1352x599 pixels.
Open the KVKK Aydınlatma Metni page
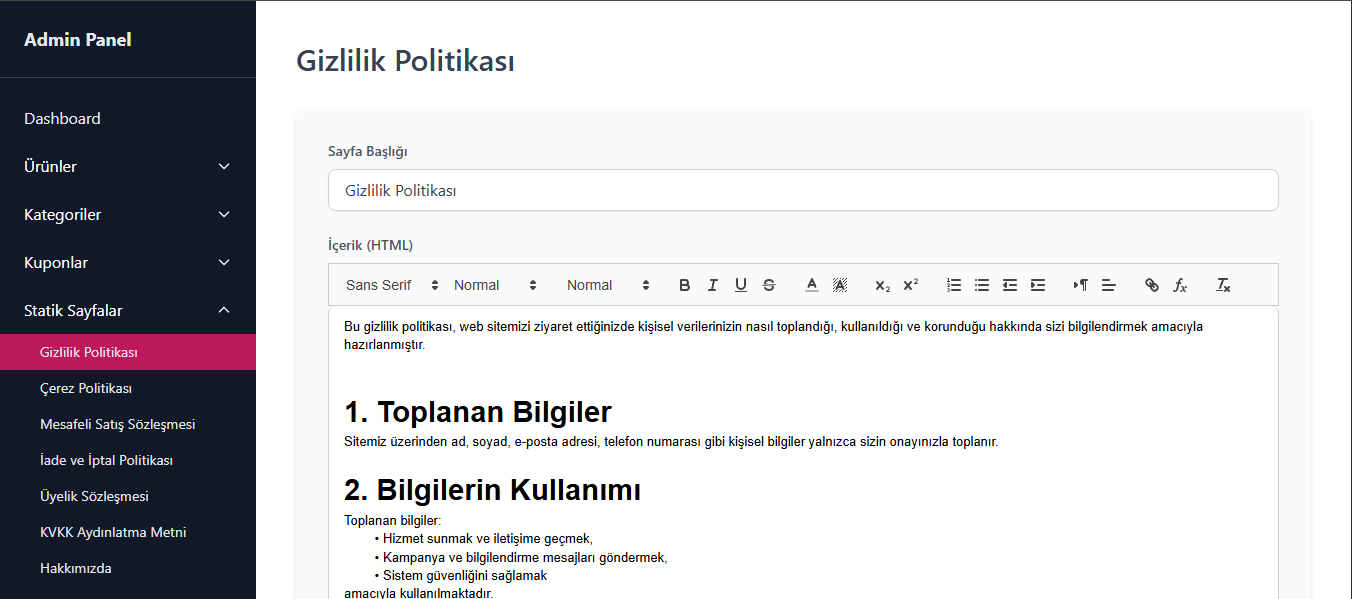(113, 531)
